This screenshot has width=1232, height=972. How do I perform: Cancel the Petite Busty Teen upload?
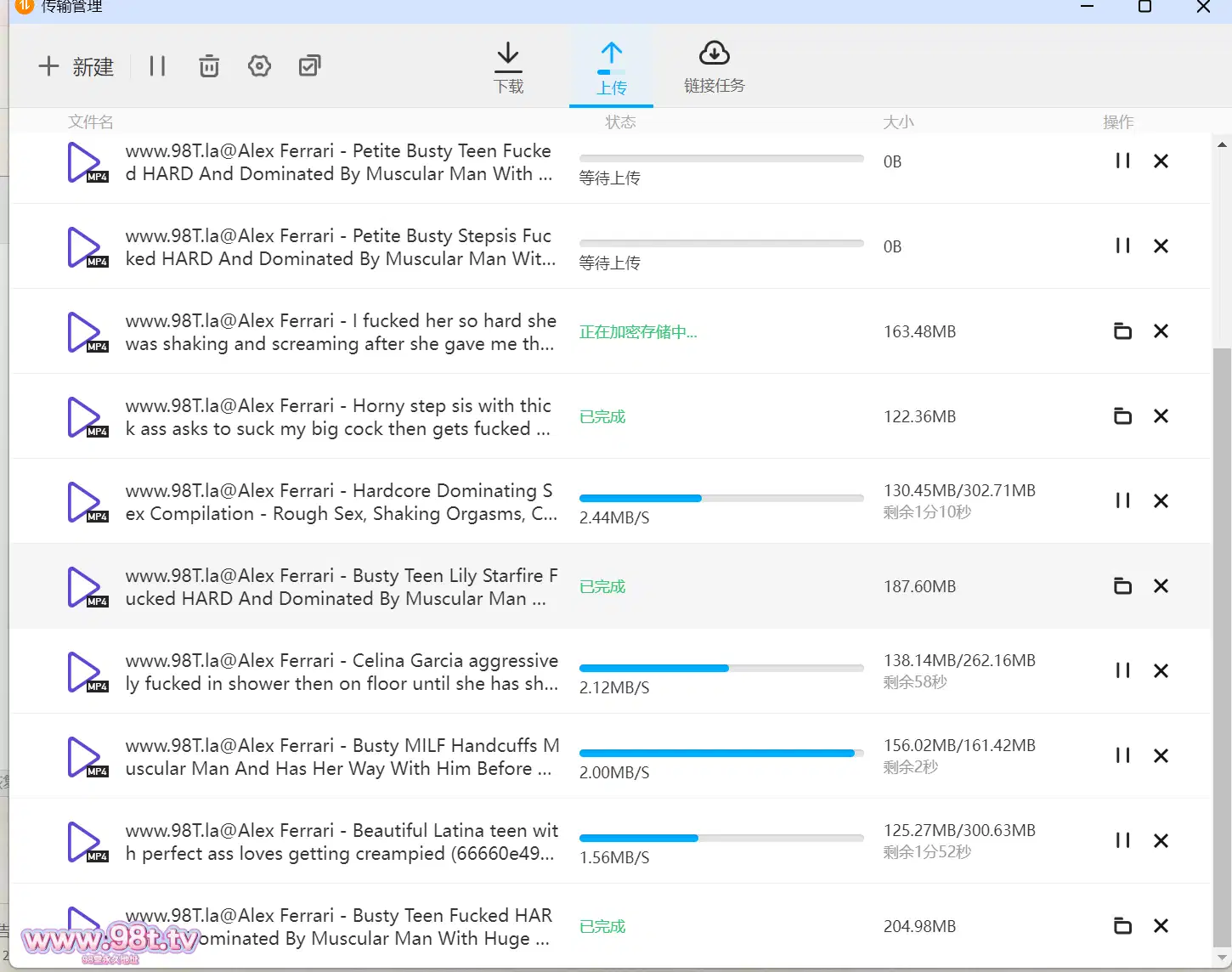click(x=1161, y=161)
